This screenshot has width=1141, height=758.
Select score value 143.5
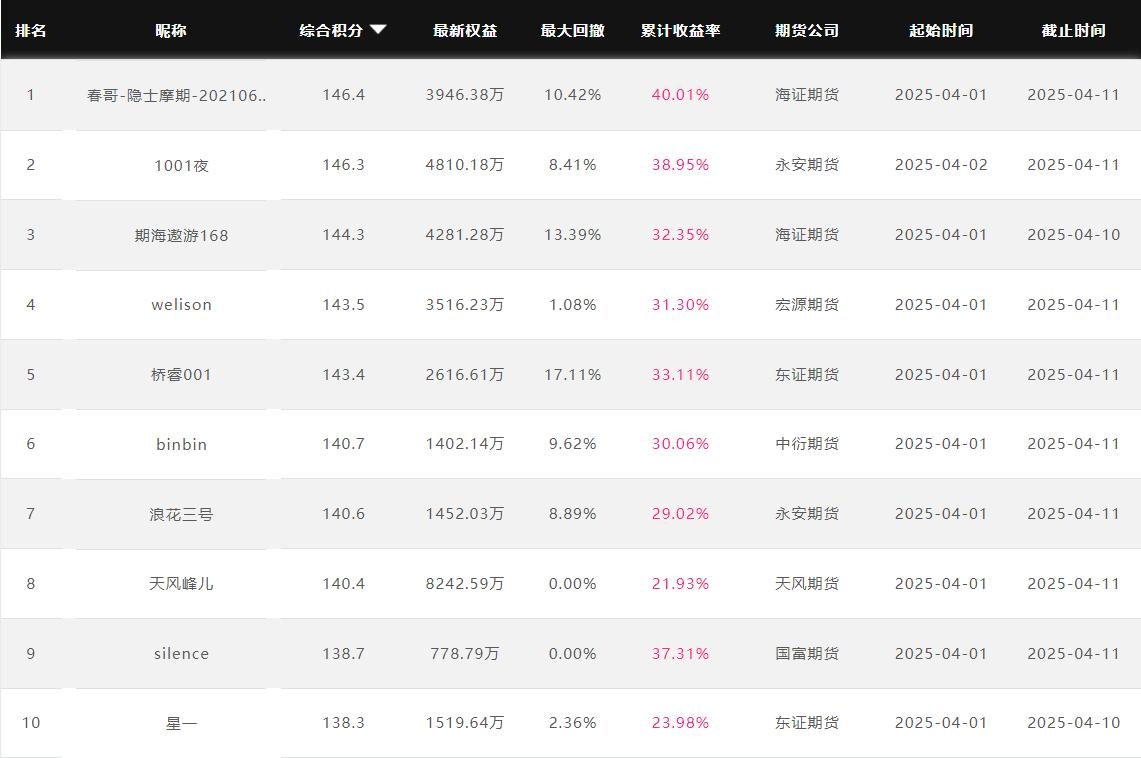click(x=343, y=304)
